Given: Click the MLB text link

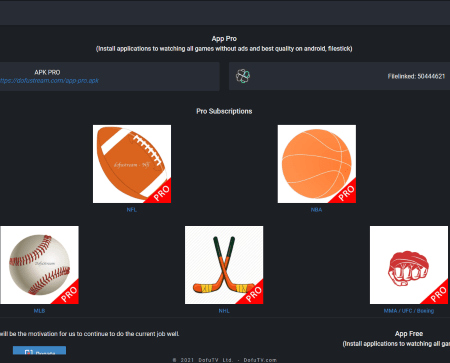Looking at the screenshot, I should 39,311.
